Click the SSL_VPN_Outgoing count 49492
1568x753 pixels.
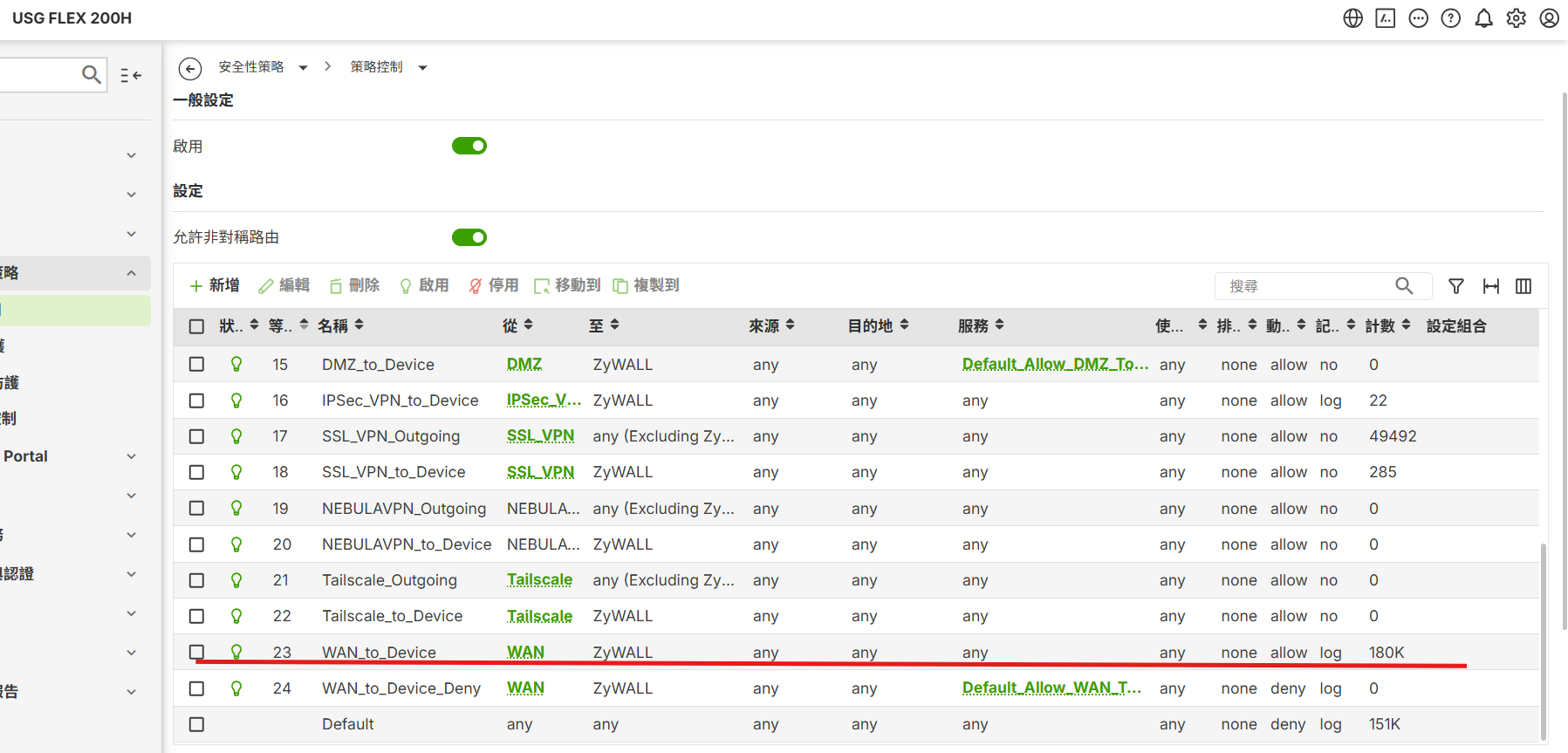(x=1393, y=435)
